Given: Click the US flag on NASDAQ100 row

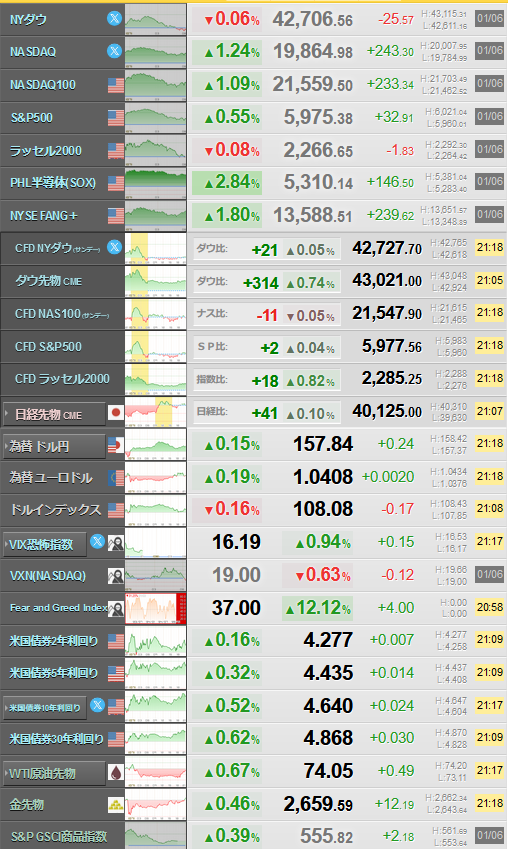Looking at the screenshot, I should coord(115,85).
